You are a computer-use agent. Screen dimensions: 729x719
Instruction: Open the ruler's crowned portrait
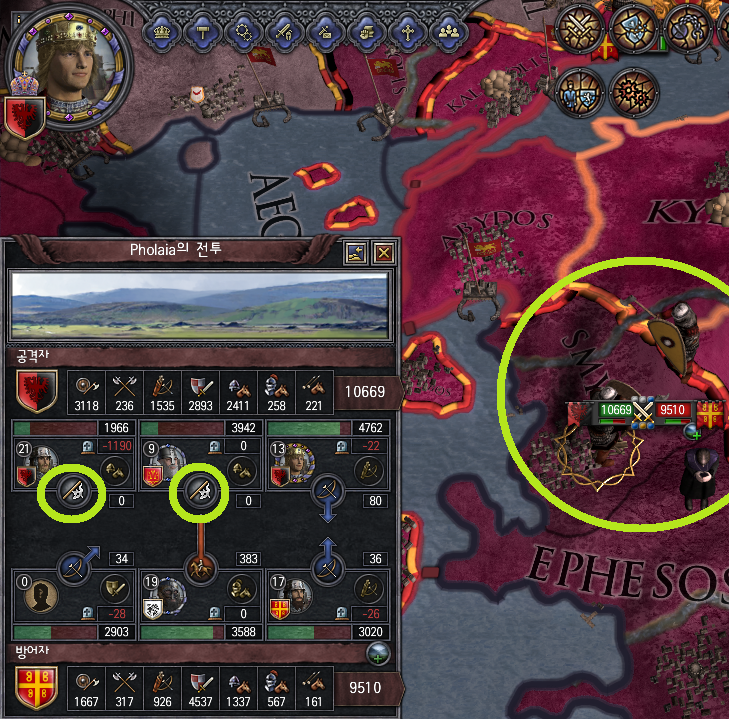tap(69, 67)
